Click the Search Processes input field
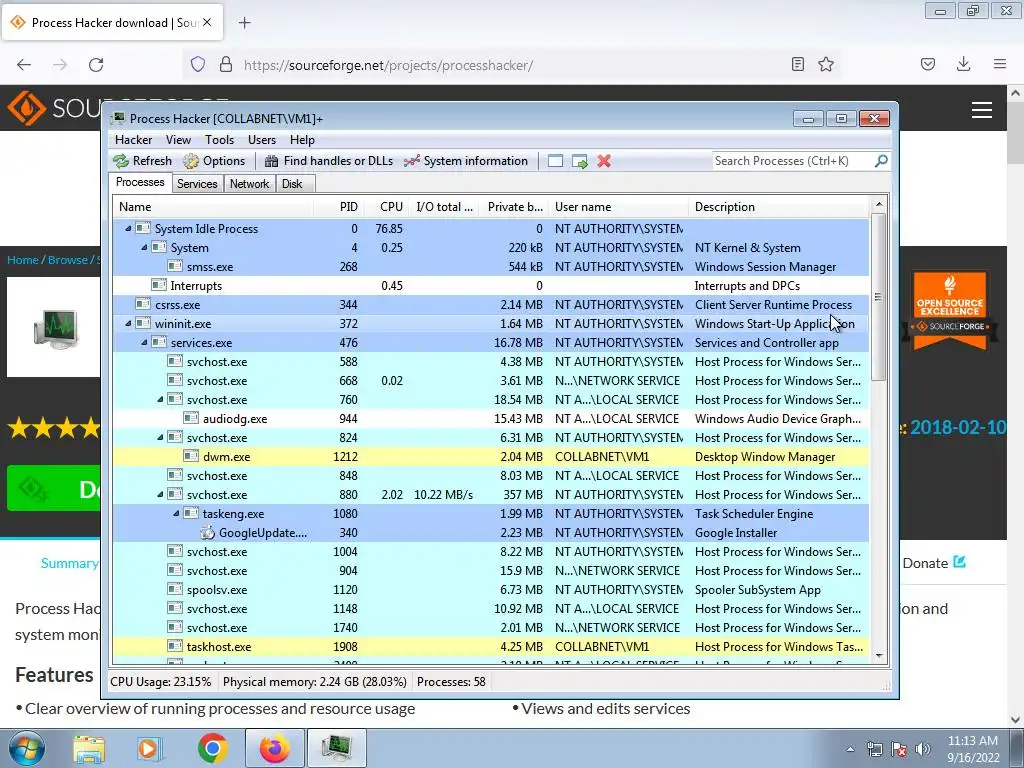Image resolution: width=1024 pixels, height=768 pixels. click(793, 161)
